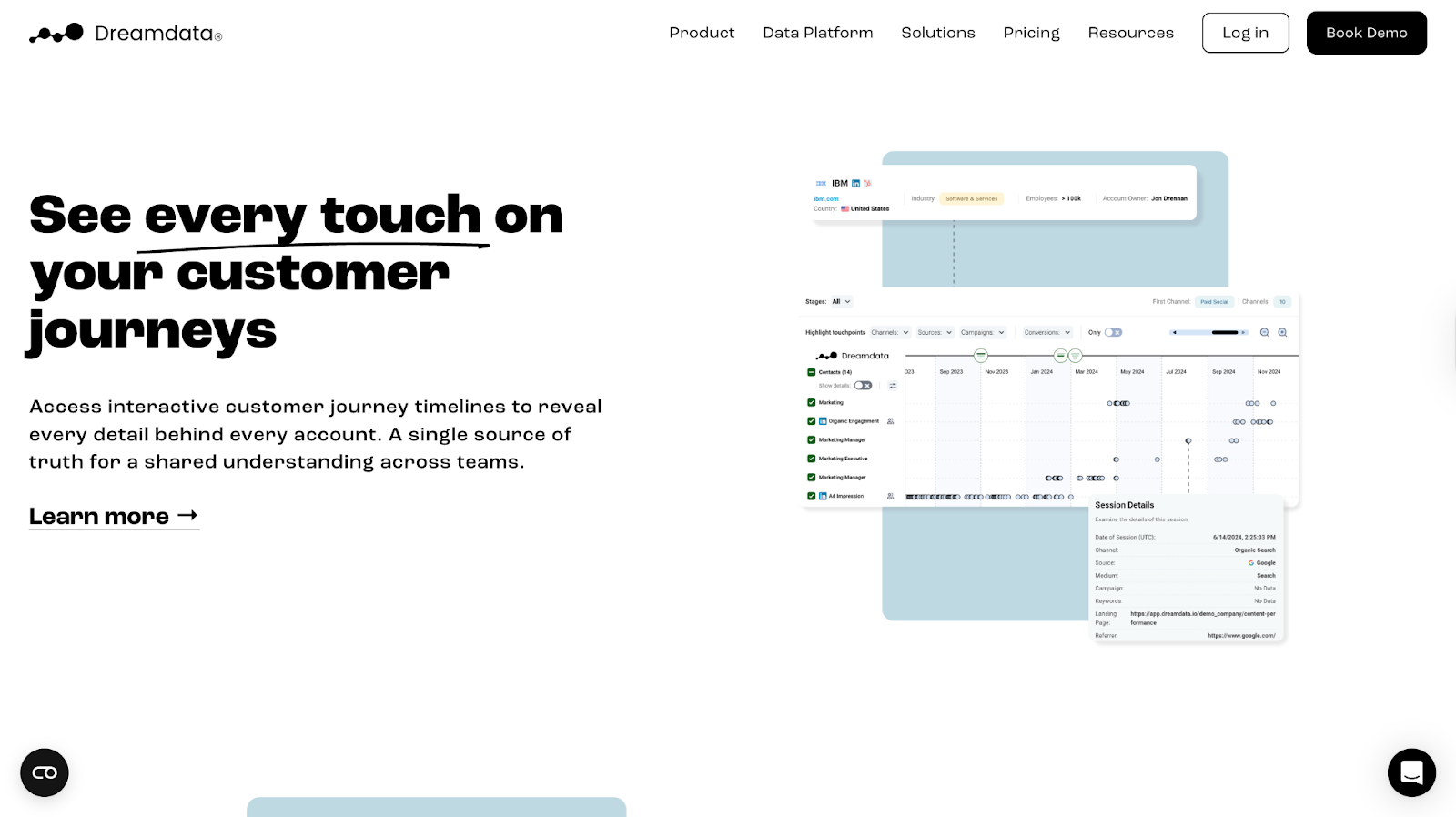Open the chat messenger bubble
This screenshot has height=817, width=1456.
(1411, 772)
